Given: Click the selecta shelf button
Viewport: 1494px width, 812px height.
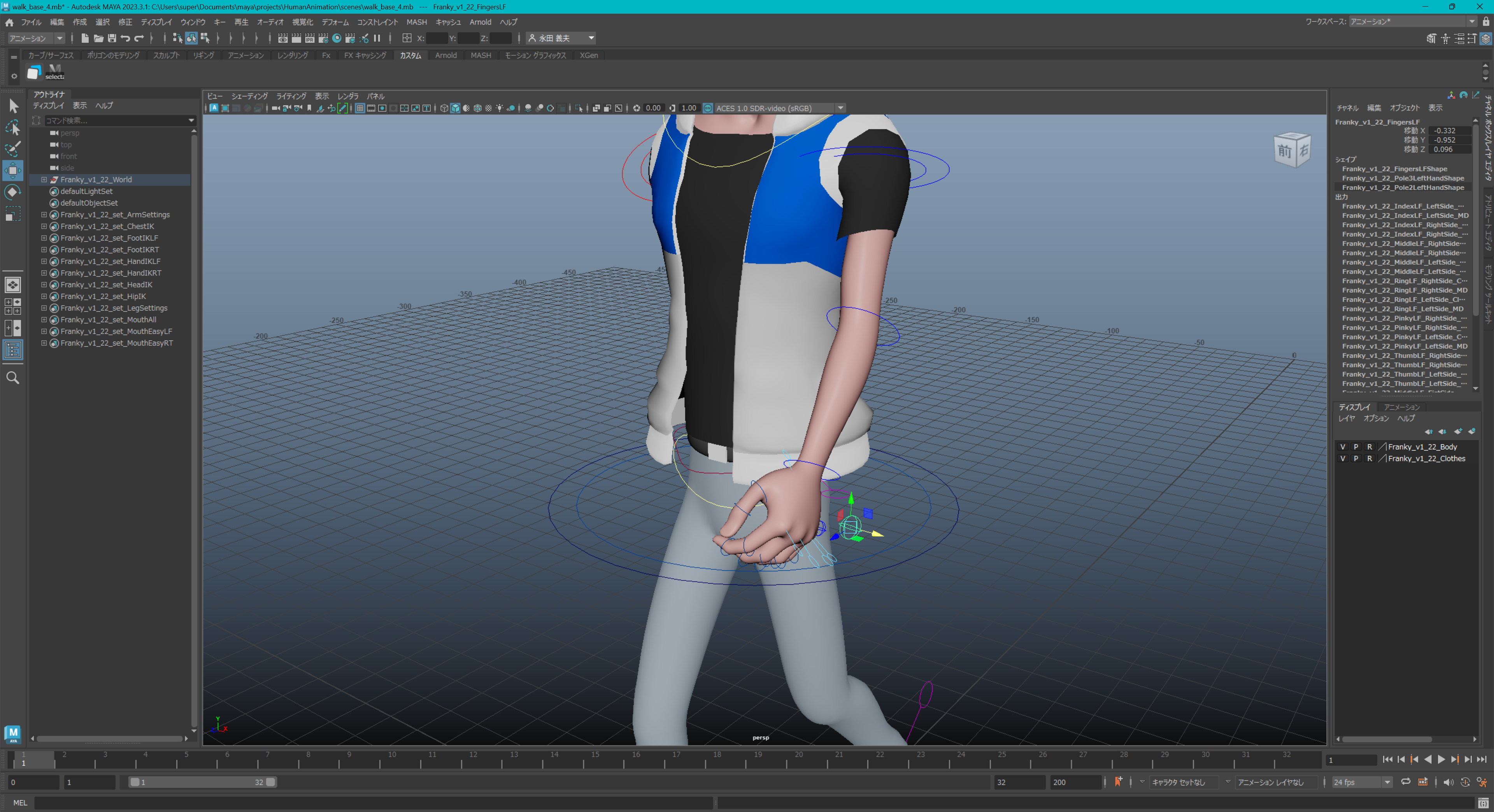Looking at the screenshot, I should [x=55, y=72].
